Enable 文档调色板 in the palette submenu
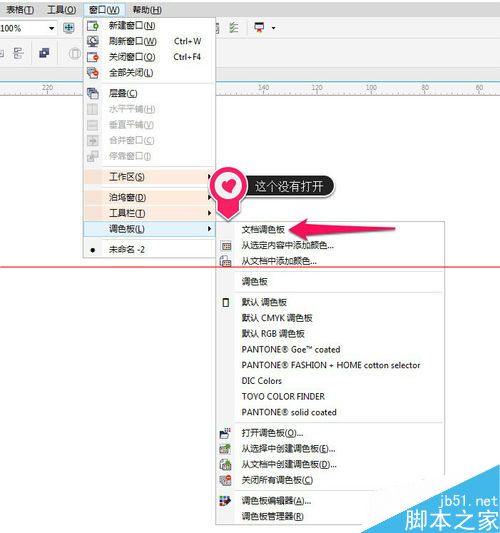 (x=330, y=230)
